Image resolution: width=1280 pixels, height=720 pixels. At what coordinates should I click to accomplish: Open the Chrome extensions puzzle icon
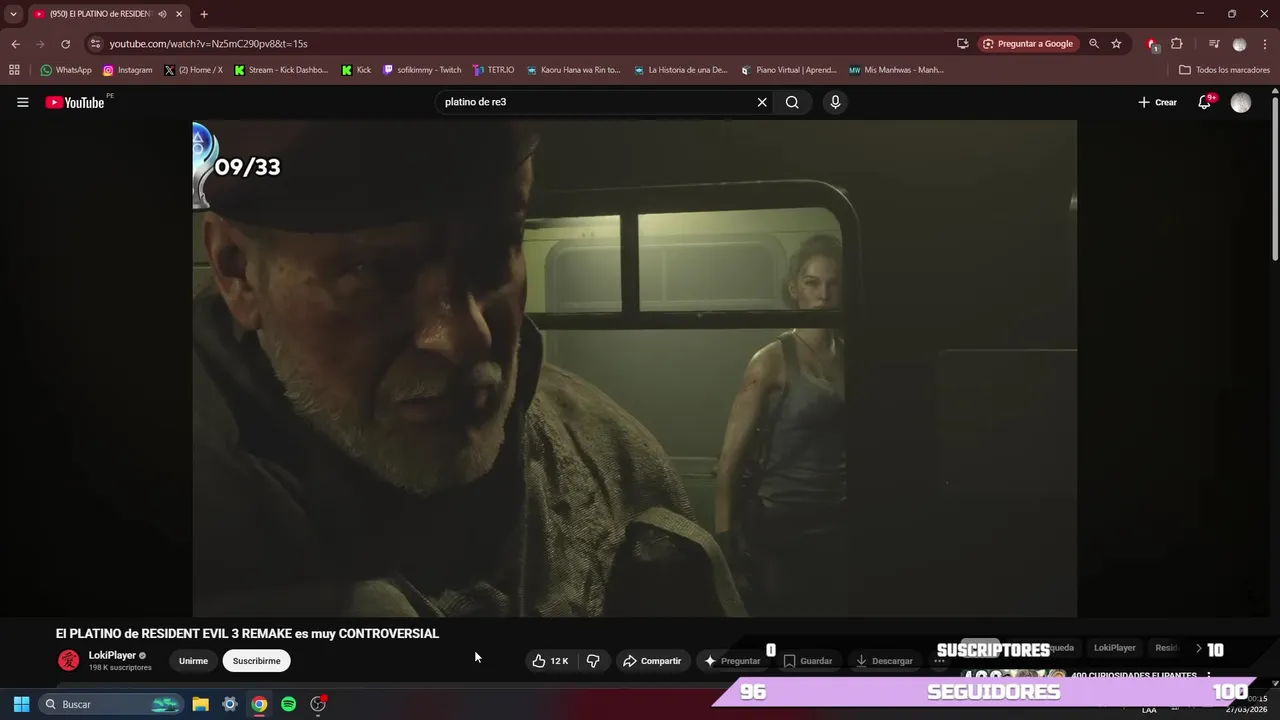coord(1177,44)
